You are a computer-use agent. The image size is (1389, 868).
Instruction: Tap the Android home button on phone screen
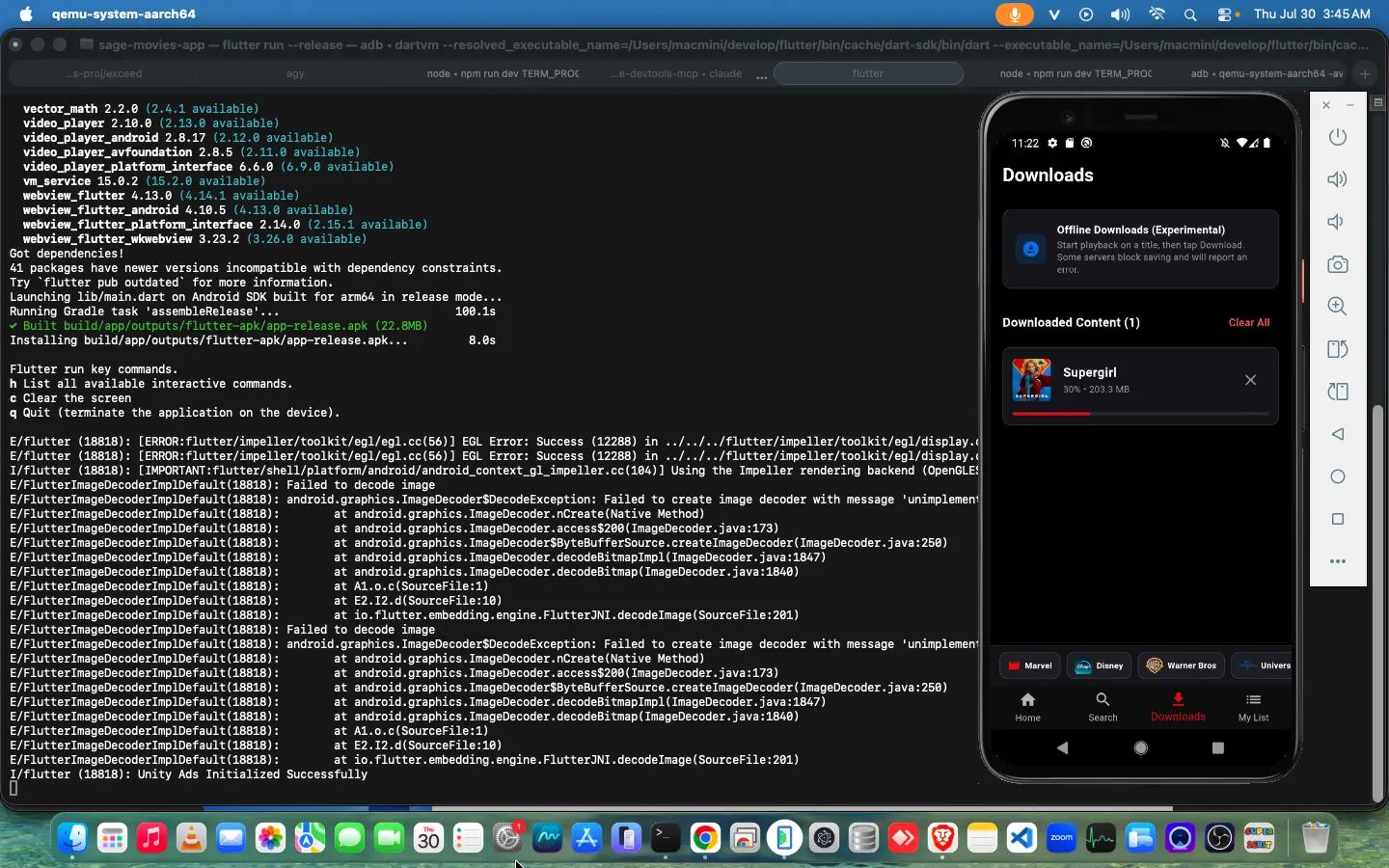coord(1141,747)
